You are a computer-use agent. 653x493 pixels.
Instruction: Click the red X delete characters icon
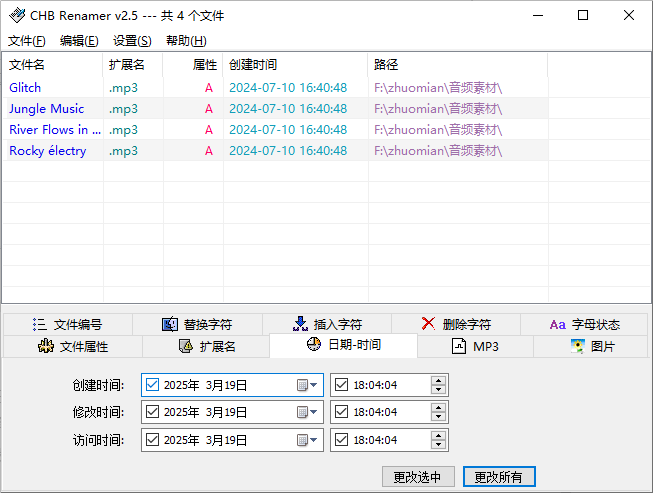pyautogui.click(x=428, y=324)
